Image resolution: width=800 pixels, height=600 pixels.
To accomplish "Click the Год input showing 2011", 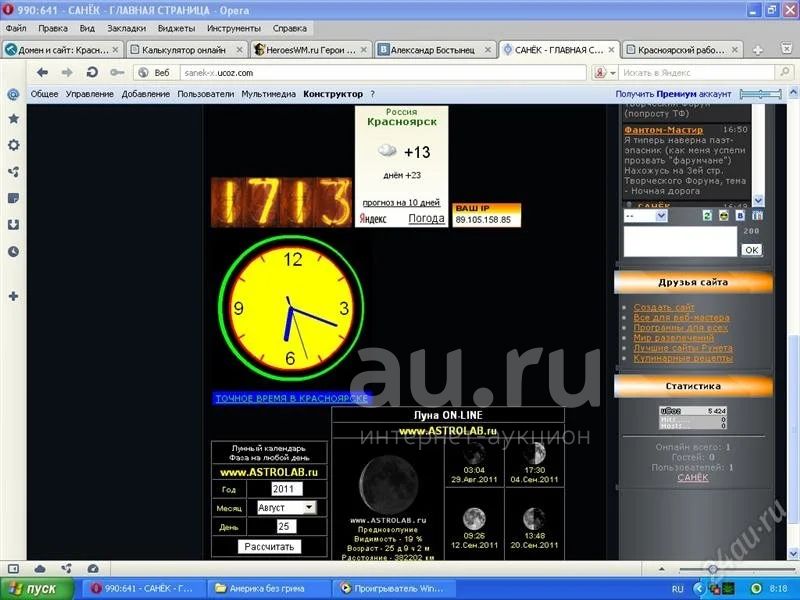I will click(287, 489).
